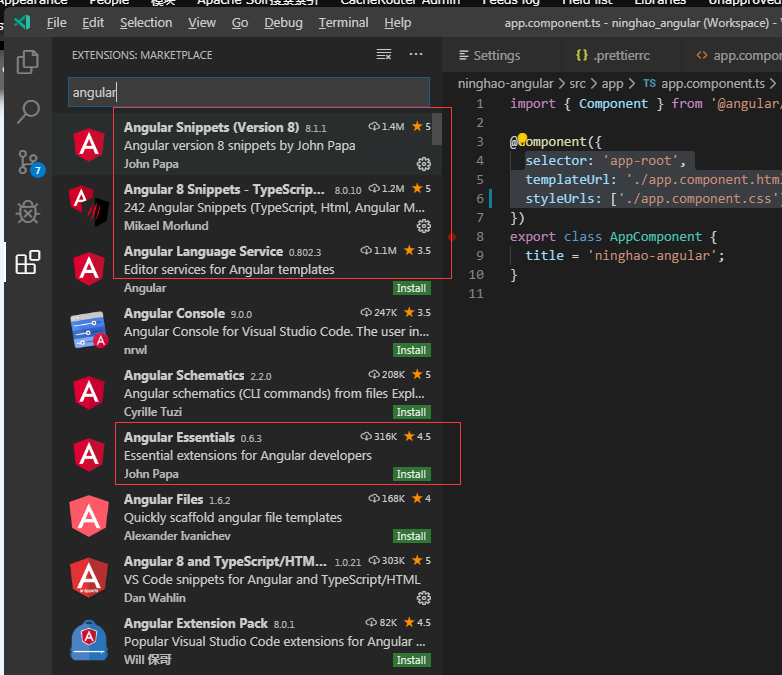This screenshot has height=675, width=782.
Task: Open the Angular Files extension title
Action: (163, 499)
